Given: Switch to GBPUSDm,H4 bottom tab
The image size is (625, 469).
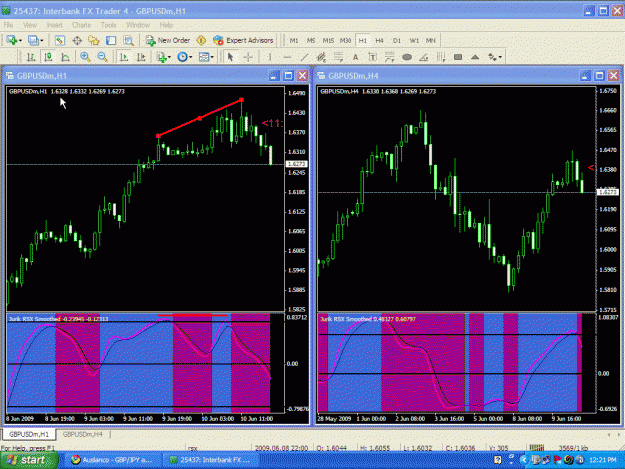Looking at the screenshot, I should pos(83,434).
